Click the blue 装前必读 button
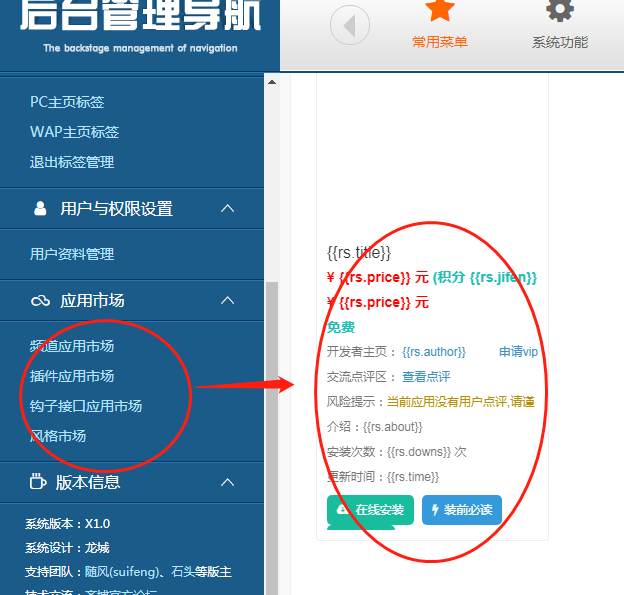 [x=461, y=510]
